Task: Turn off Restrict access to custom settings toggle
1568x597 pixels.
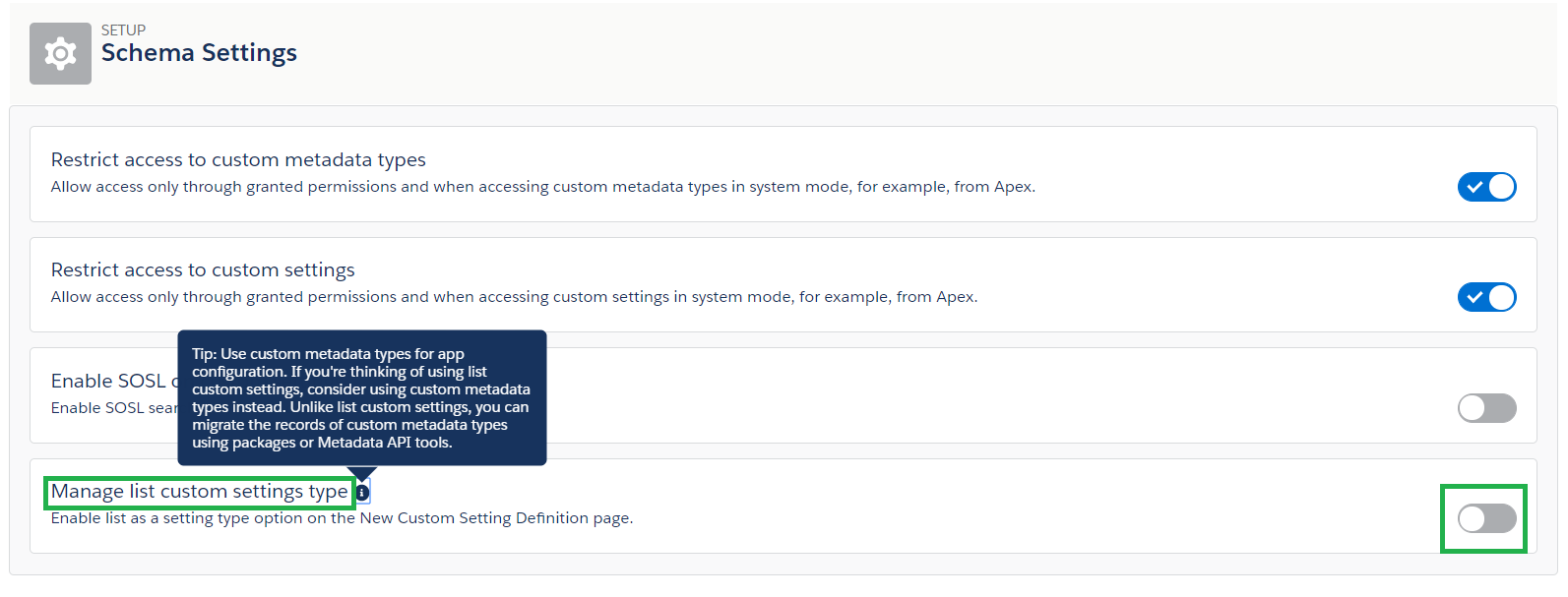Action: click(1486, 297)
